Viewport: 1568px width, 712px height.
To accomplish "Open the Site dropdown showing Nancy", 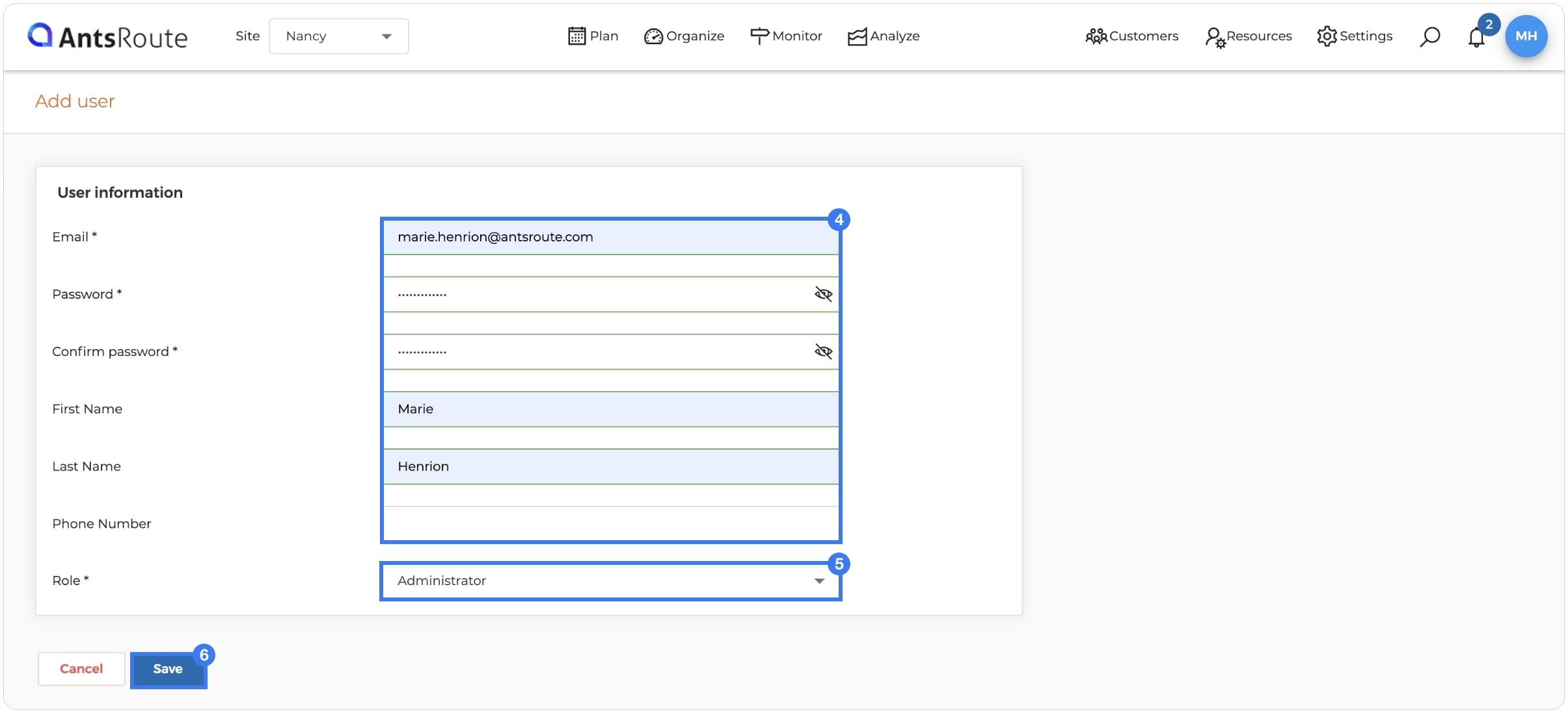I will 338,36.
